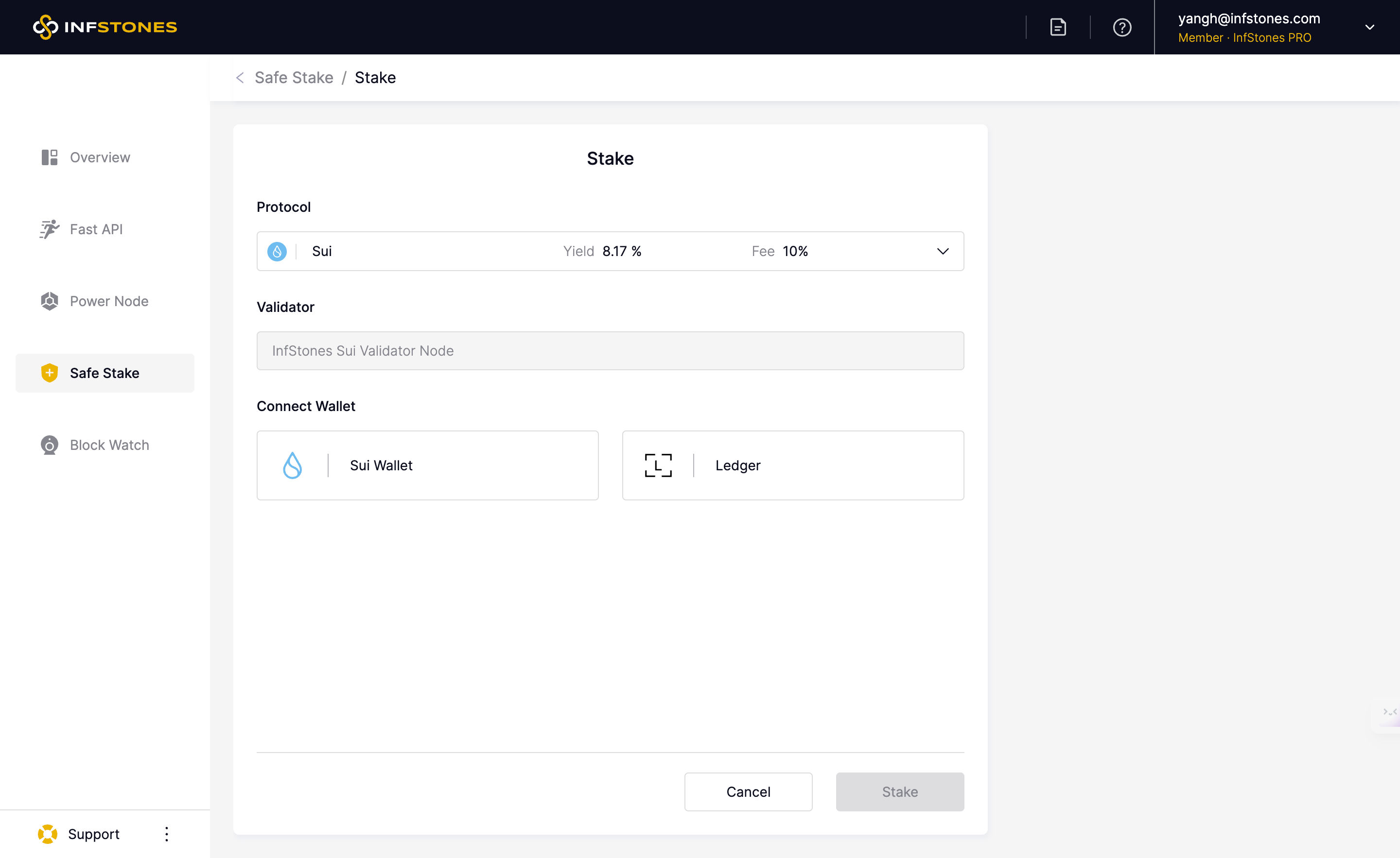Click the Support lifebuoy icon

tap(48, 834)
